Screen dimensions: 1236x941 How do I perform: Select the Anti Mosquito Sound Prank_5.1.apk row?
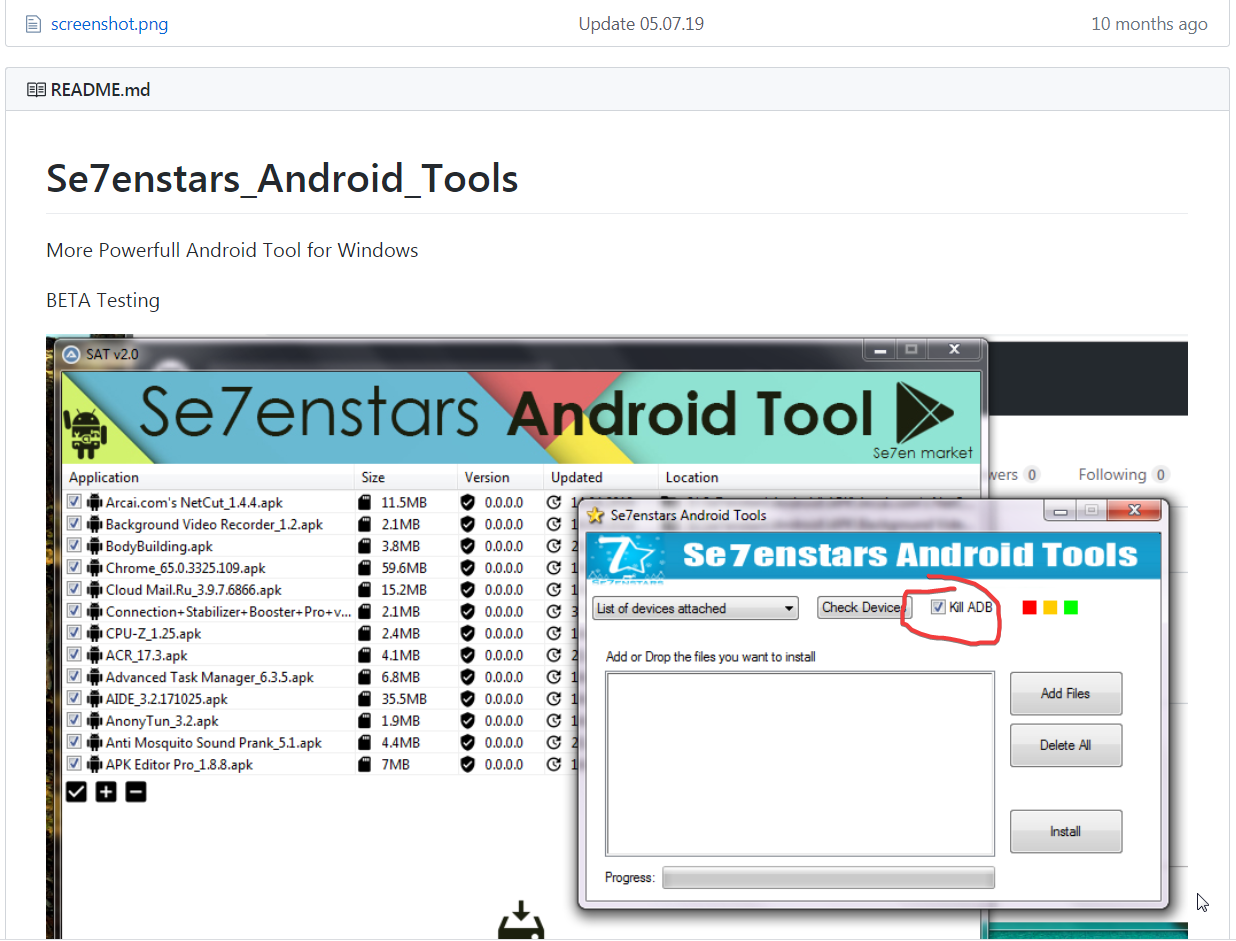click(321, 742)
